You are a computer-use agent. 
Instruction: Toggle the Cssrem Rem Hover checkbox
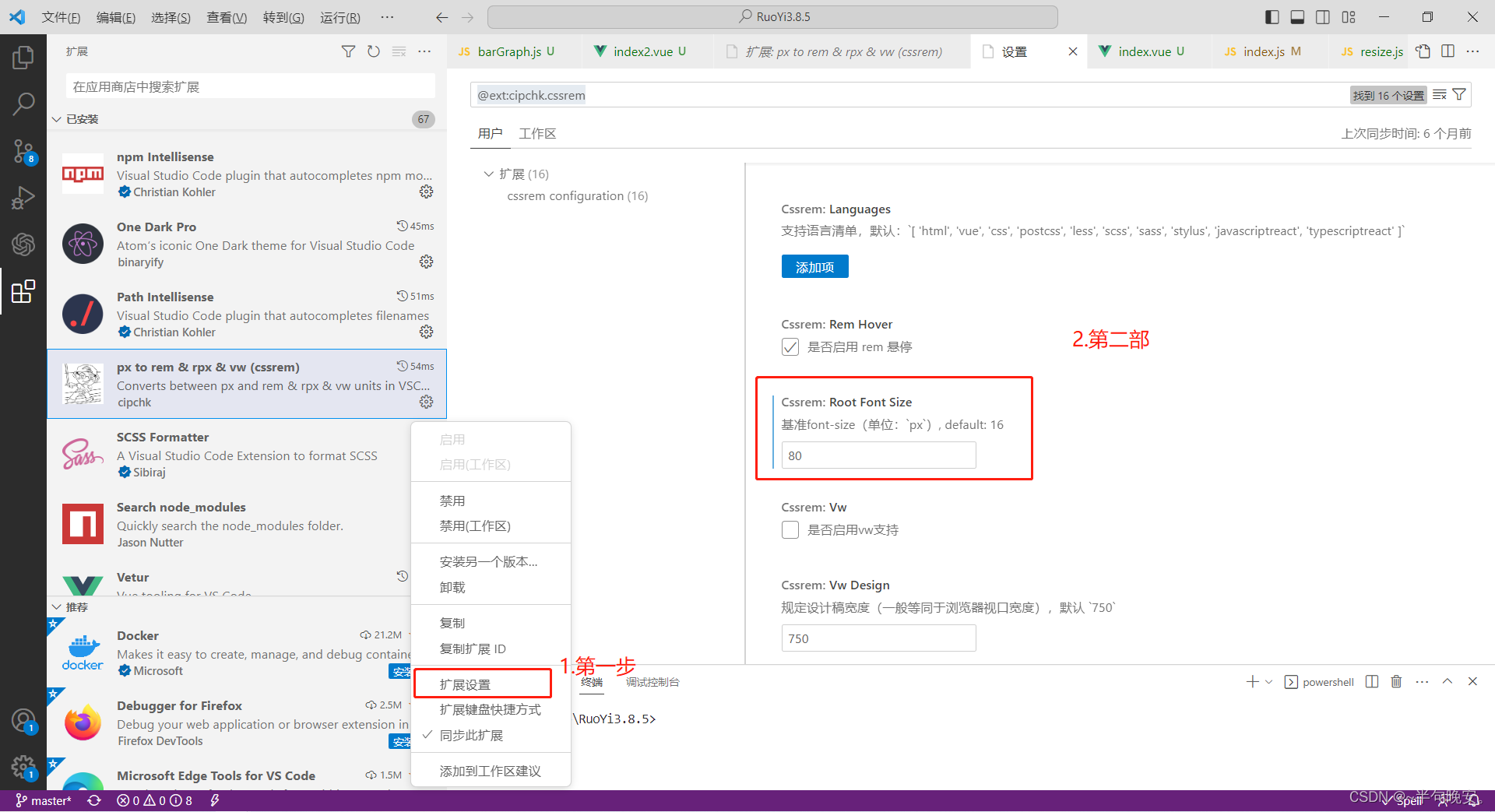click(790, 347)
